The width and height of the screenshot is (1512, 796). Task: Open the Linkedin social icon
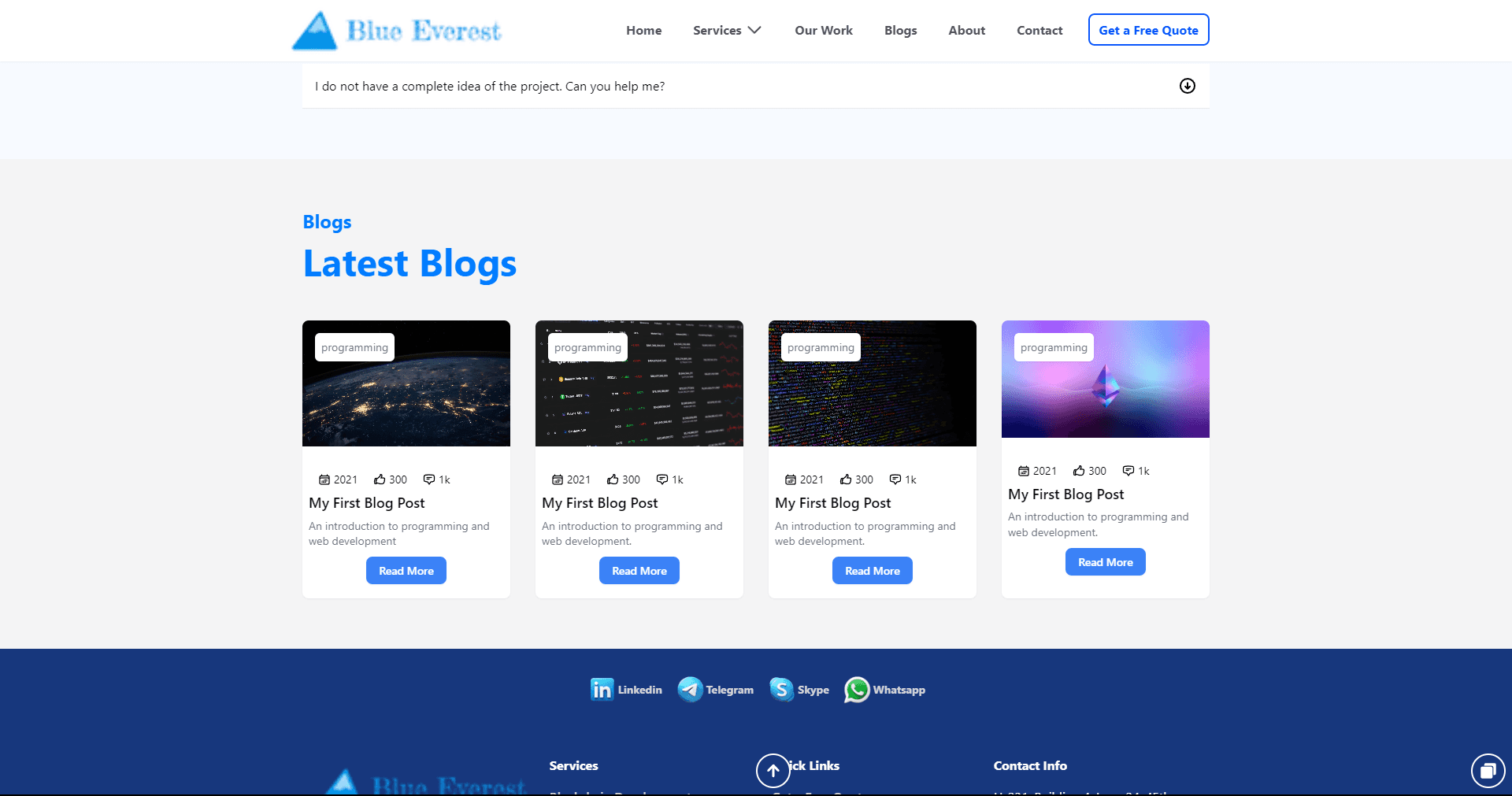click(602, 690)
